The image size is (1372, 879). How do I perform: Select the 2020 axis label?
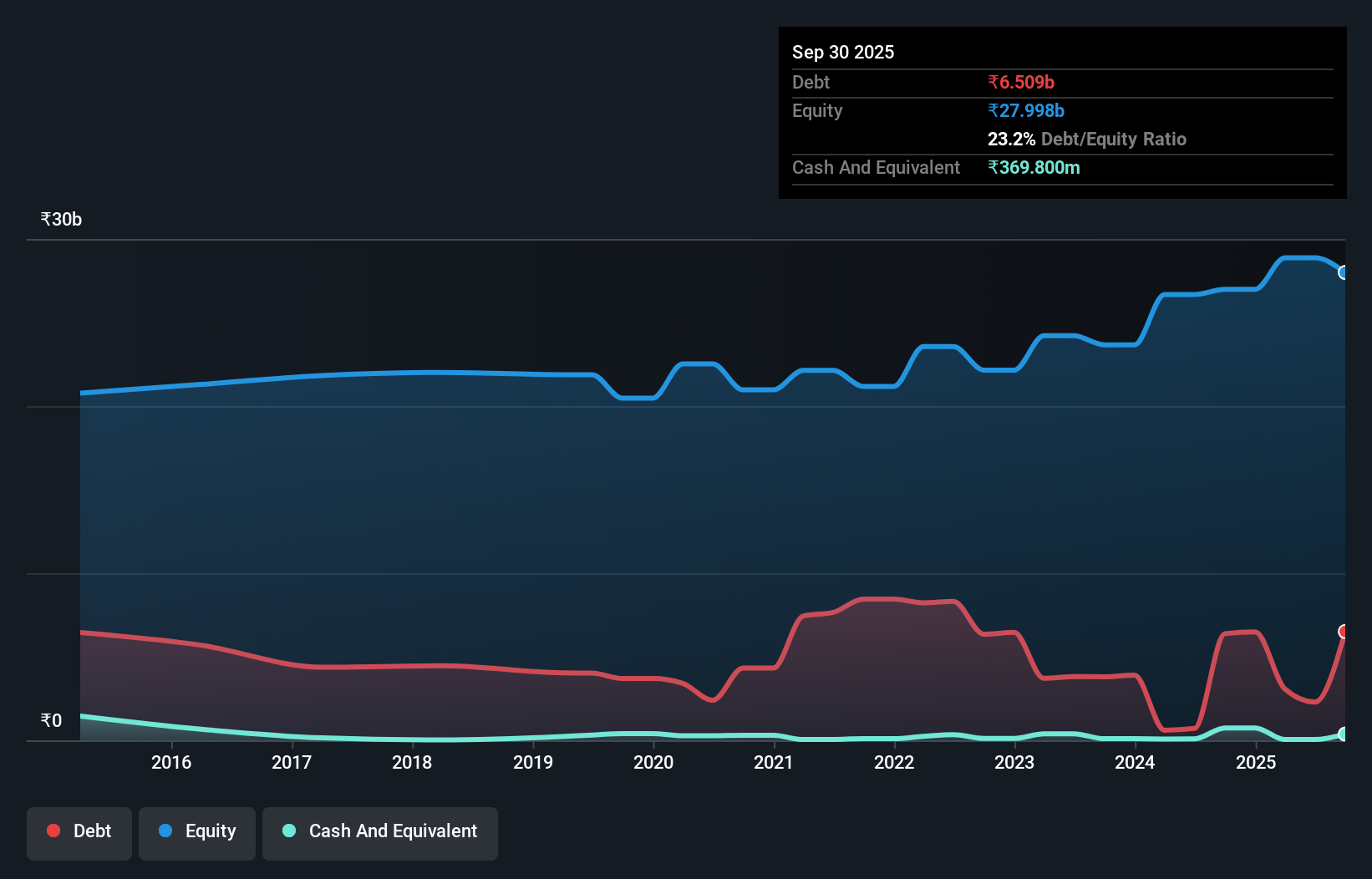point(653,762)
